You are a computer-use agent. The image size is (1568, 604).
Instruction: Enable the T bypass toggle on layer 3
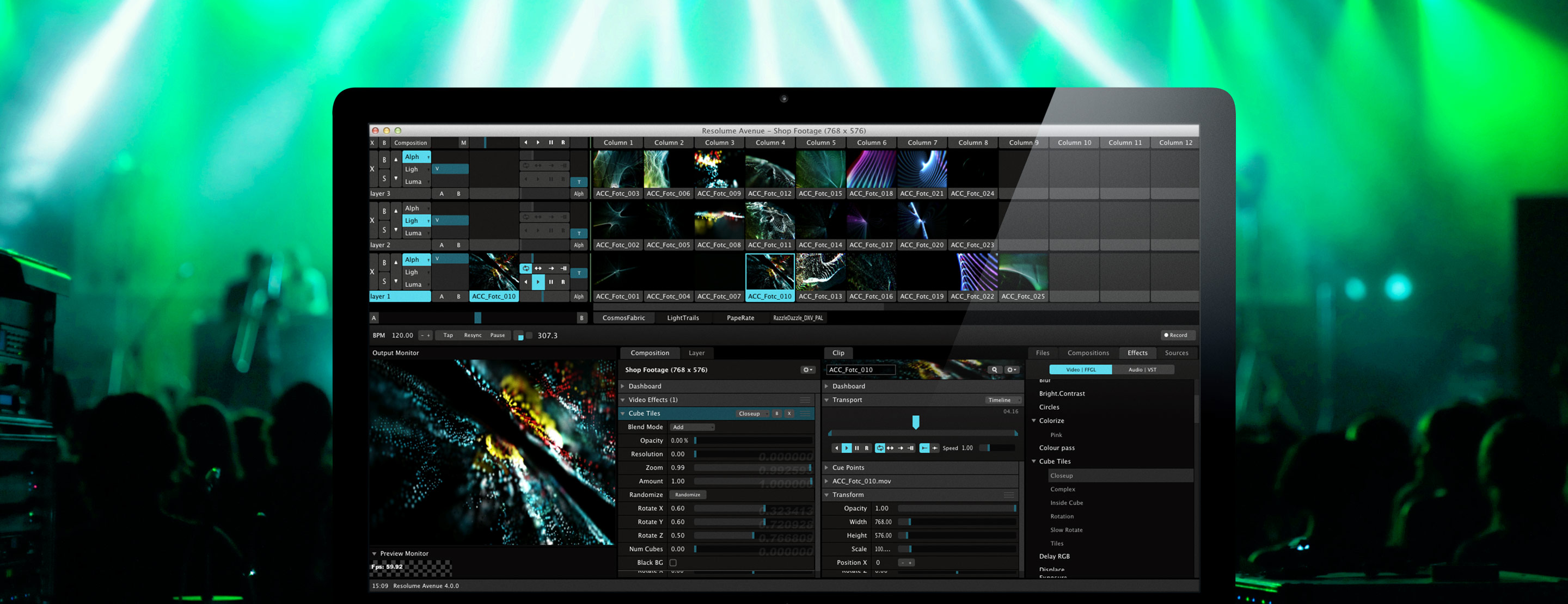(578, 181)
